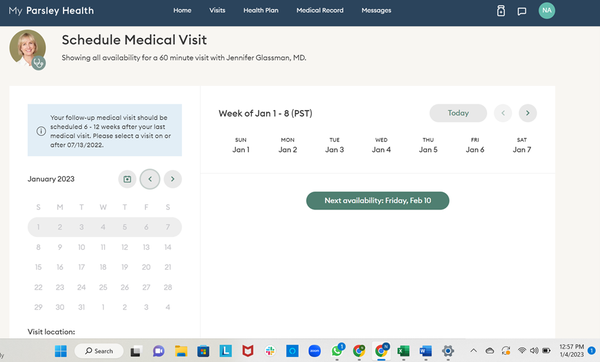Open Home in the top navigation

(x=182, y=10)
